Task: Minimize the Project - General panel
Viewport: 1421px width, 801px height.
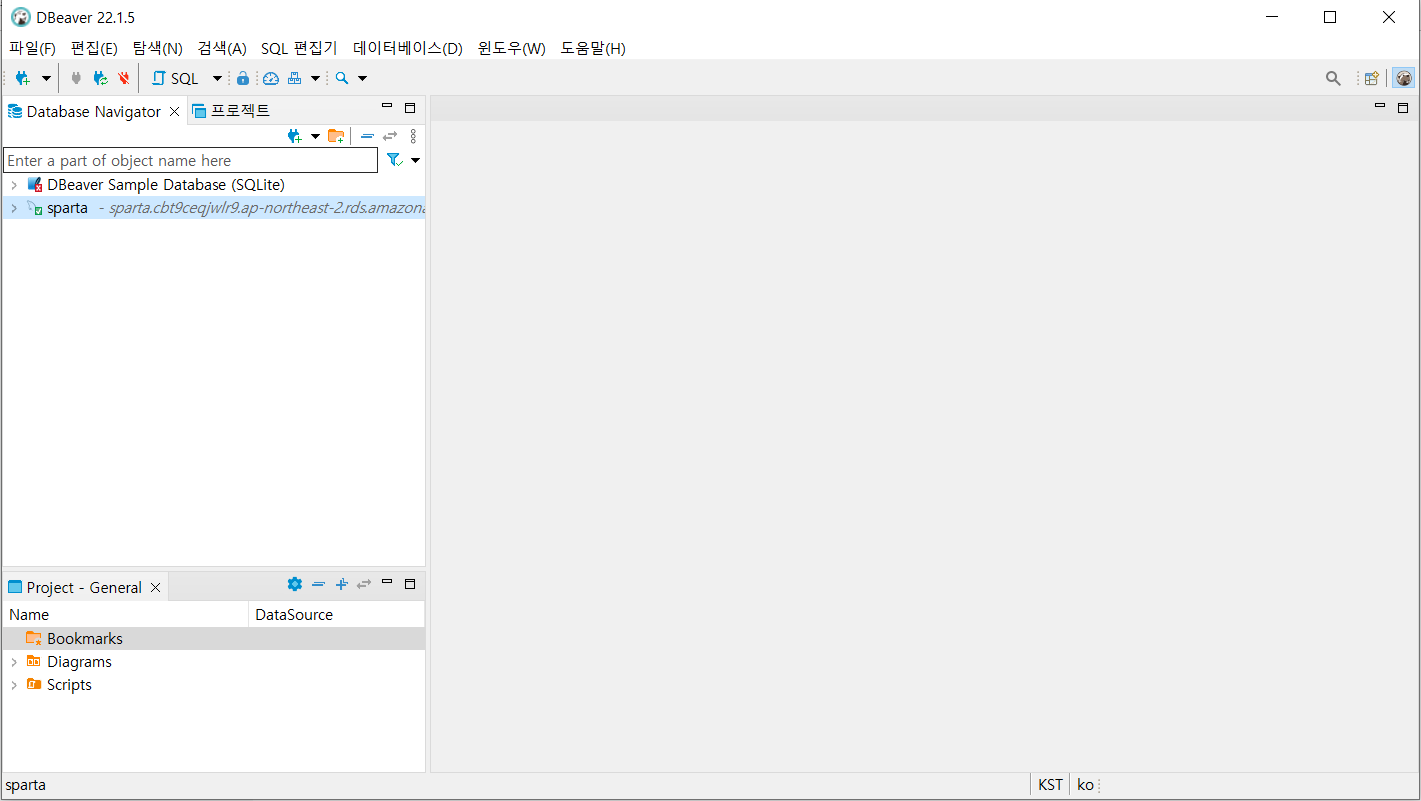Action: pyautogui.click(x=387, y=582)
